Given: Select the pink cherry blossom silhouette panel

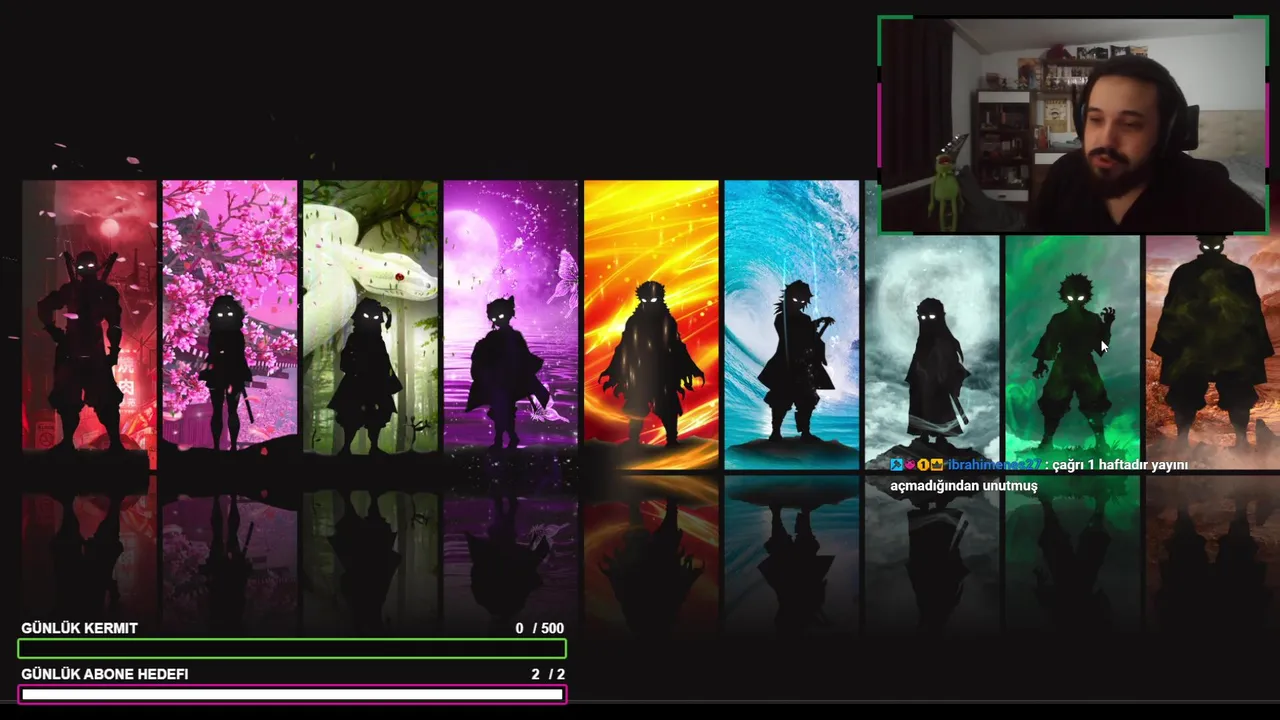Looking at the screenshot, I should (x=230, y=324).
